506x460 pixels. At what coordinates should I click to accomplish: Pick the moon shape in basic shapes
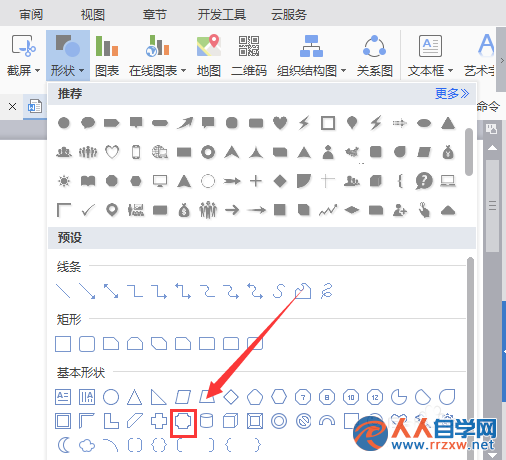pyautogui.click(x=63, y=445)
